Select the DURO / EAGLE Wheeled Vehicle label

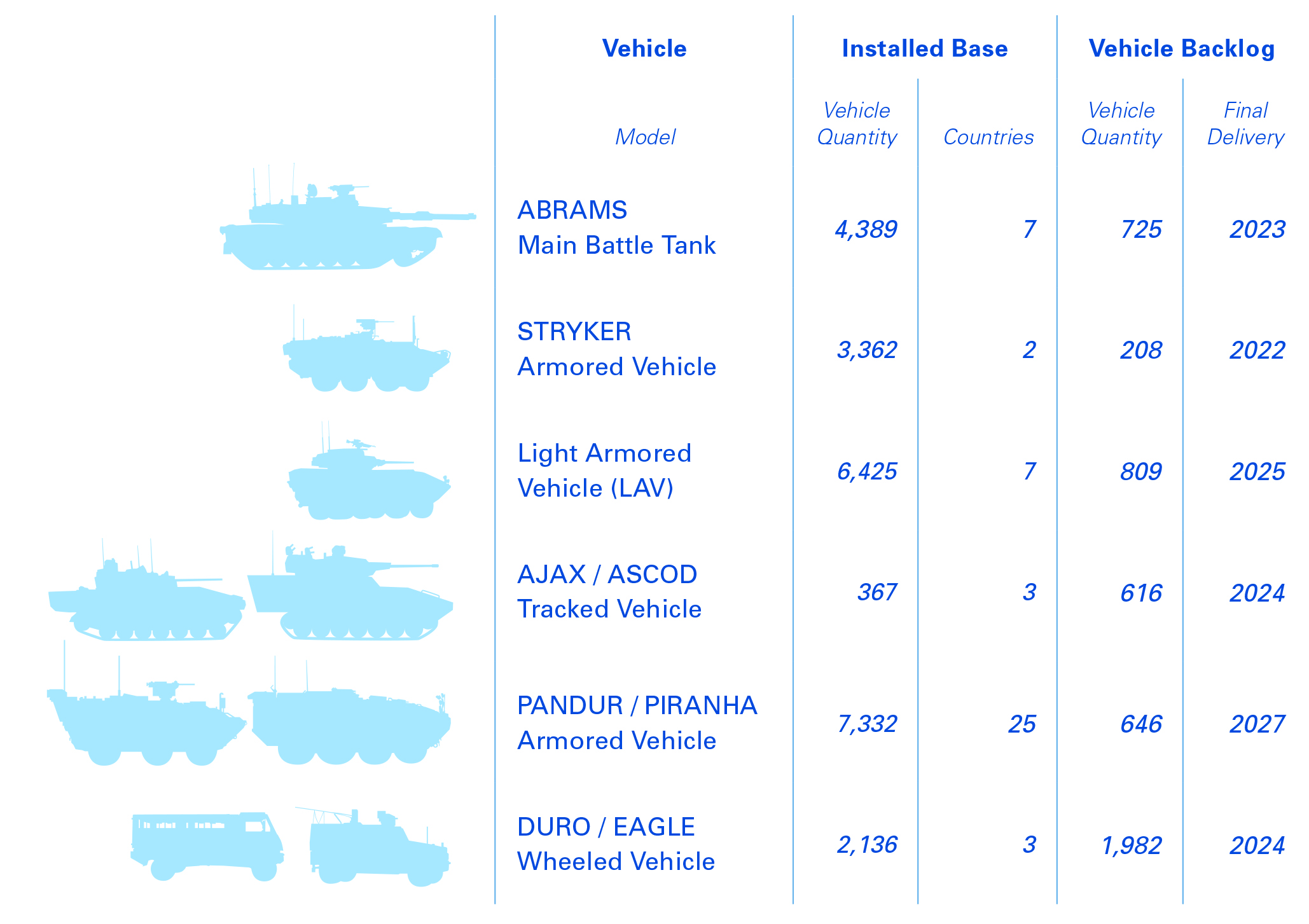616,844
